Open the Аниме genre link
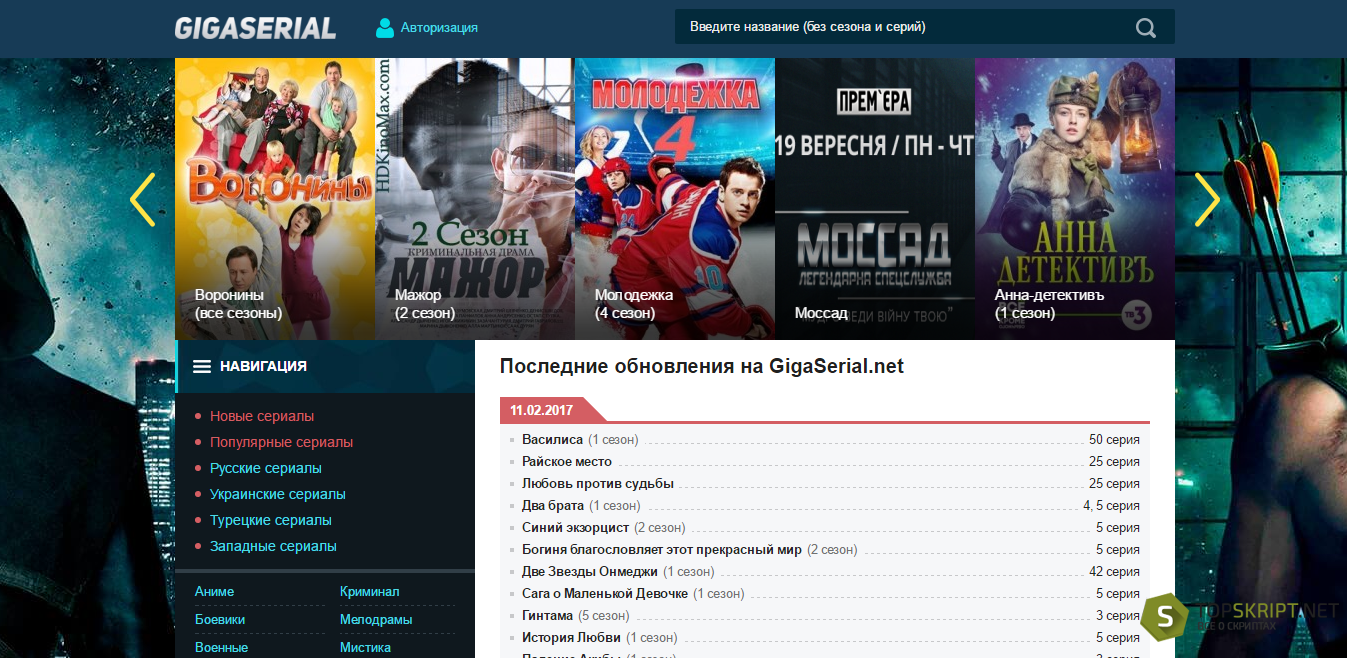 point(214,591)
